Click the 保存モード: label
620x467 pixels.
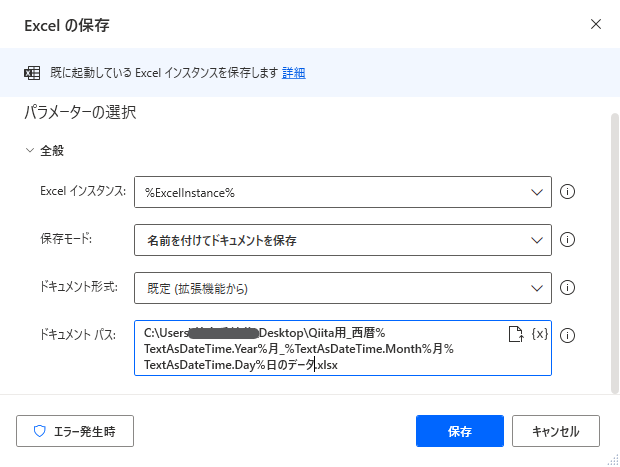(66, 239)
